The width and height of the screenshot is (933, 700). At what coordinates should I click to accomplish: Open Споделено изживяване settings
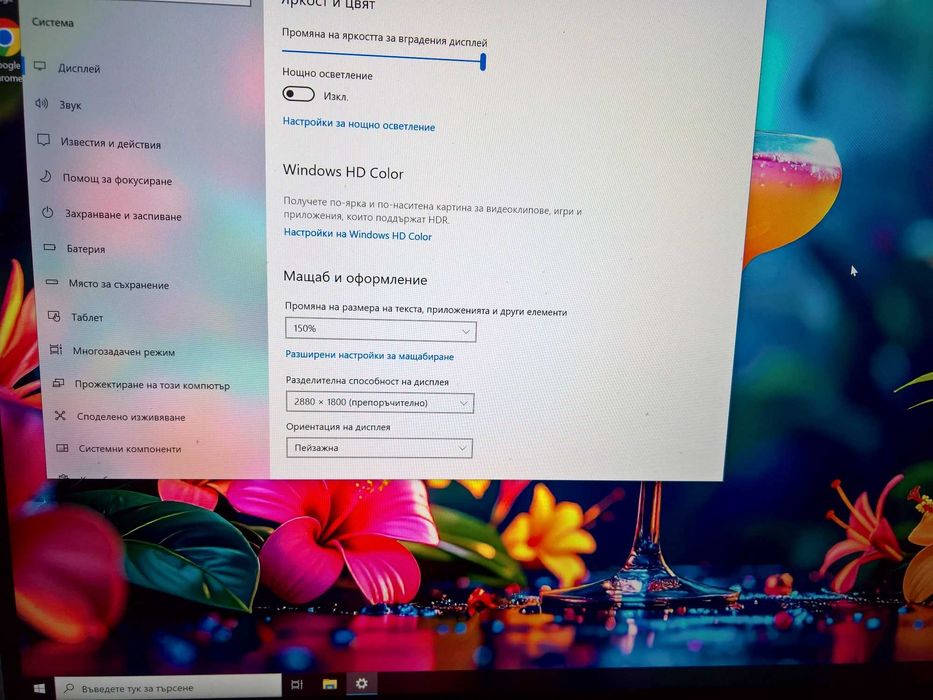131,417
